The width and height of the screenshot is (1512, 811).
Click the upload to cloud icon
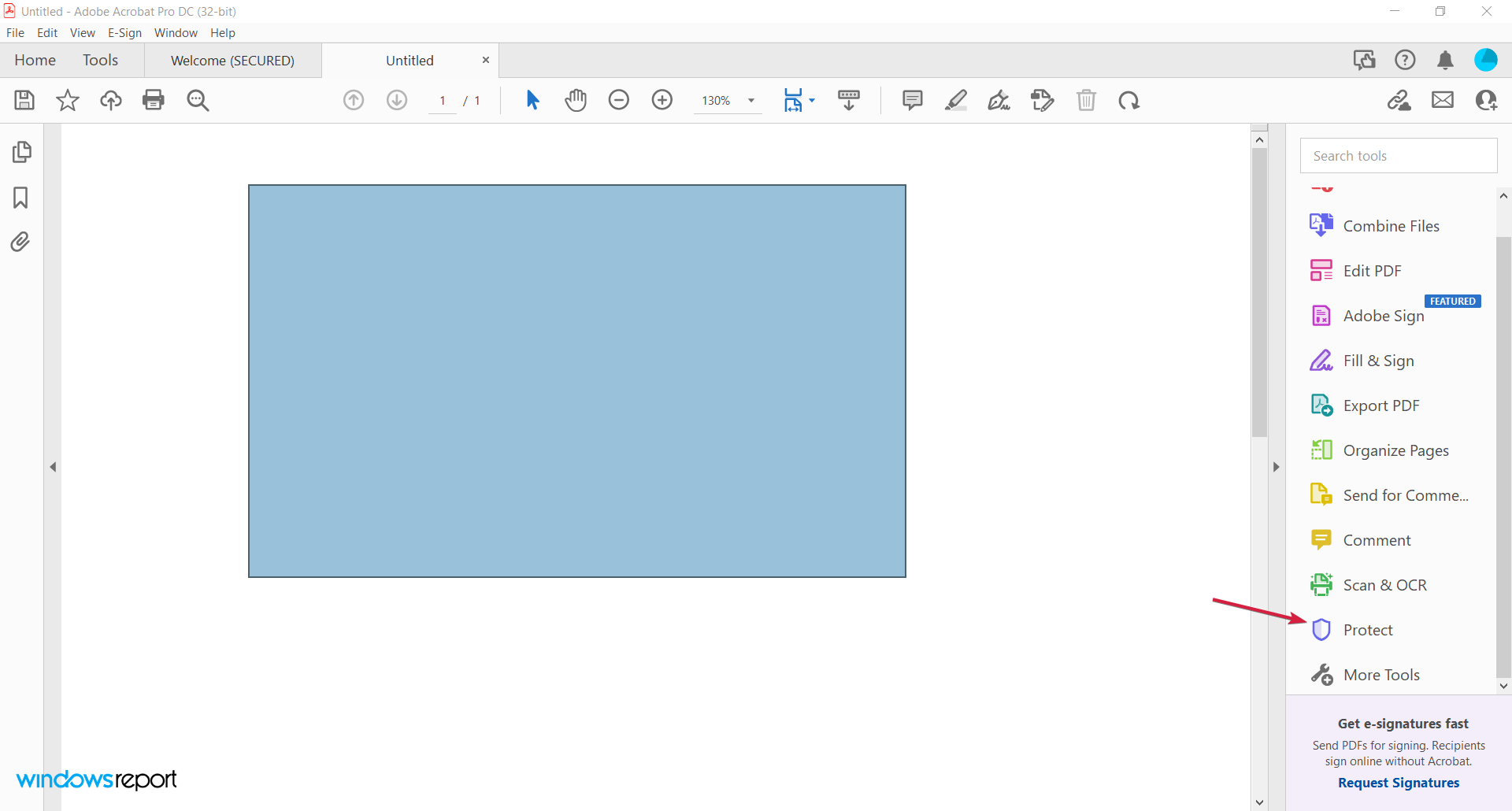coord(111,100)
